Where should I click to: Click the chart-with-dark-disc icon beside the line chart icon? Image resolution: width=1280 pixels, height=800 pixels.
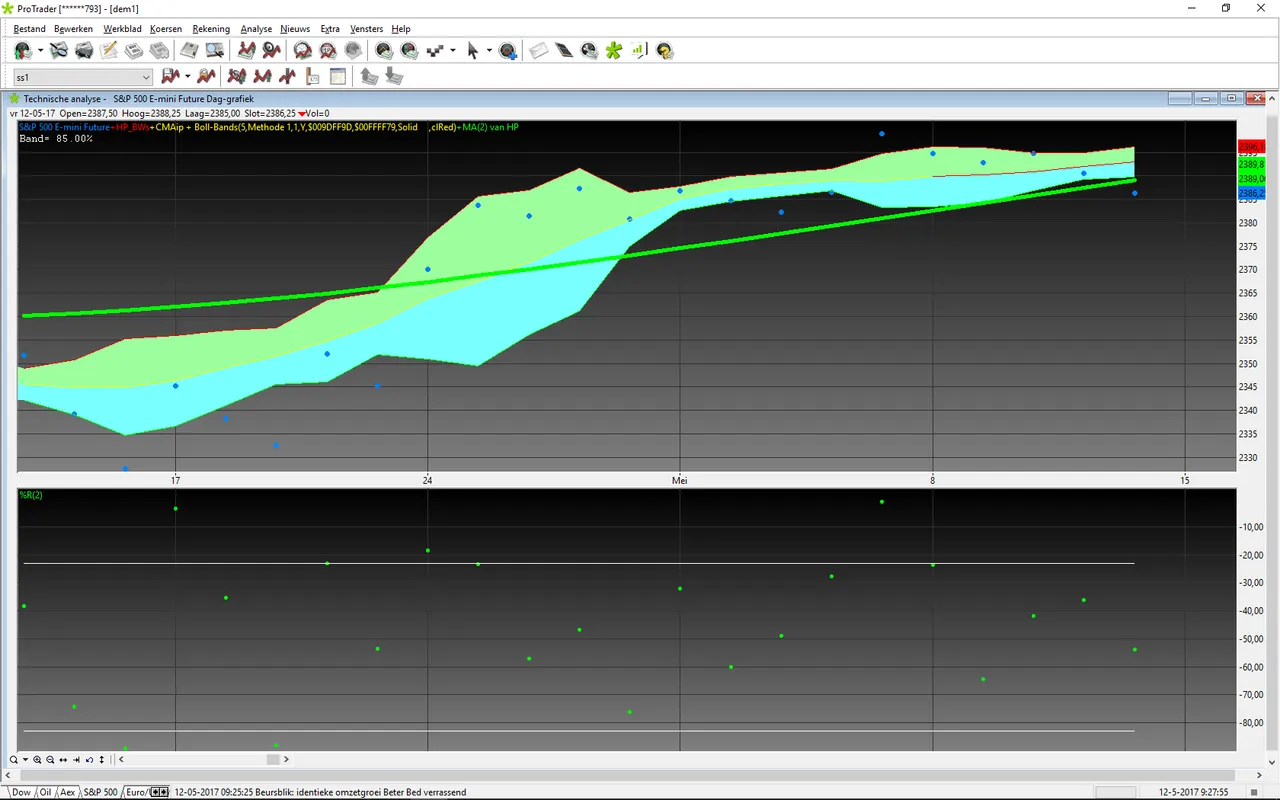tap(271, 50)
